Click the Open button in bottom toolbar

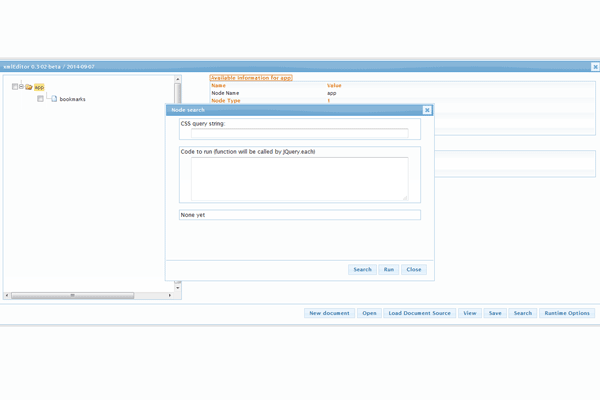pyautogui.click(x=369, y=313)
